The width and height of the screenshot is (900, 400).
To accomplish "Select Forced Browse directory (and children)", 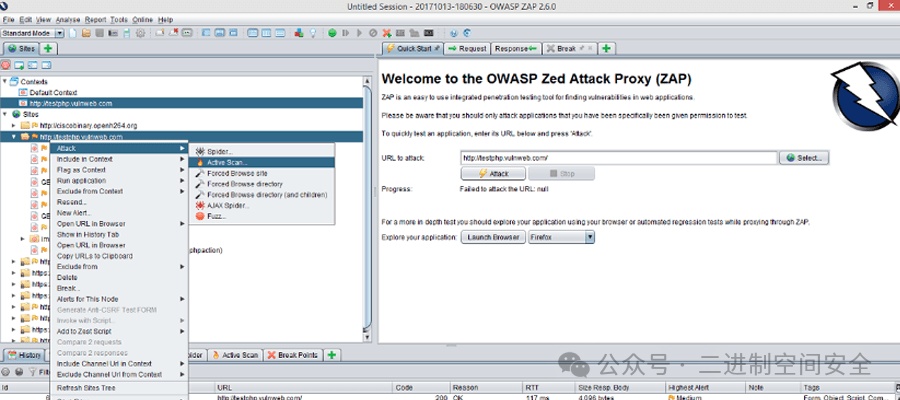I will click(x=262, y=195).
